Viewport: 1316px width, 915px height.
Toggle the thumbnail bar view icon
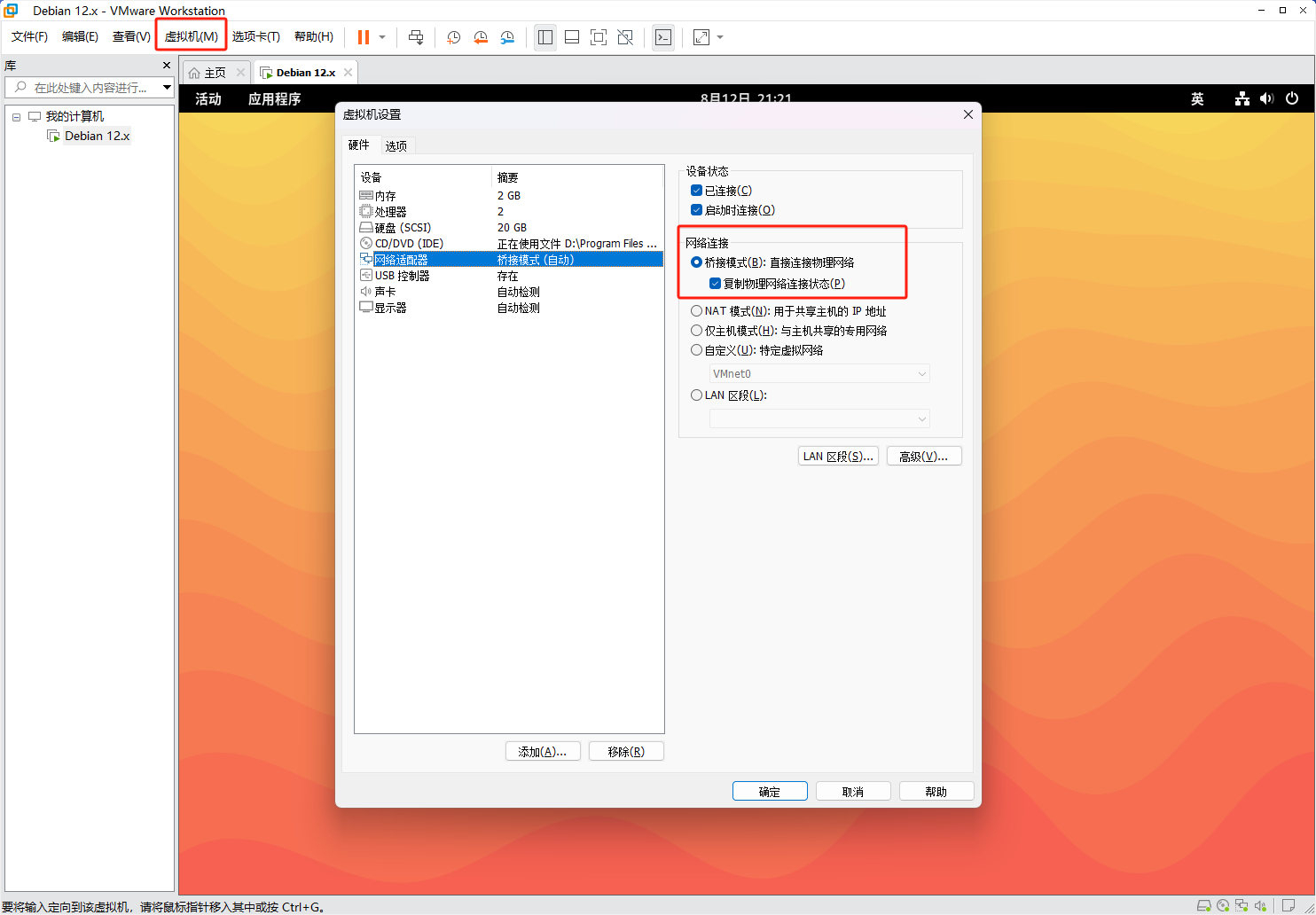(572, 37)
